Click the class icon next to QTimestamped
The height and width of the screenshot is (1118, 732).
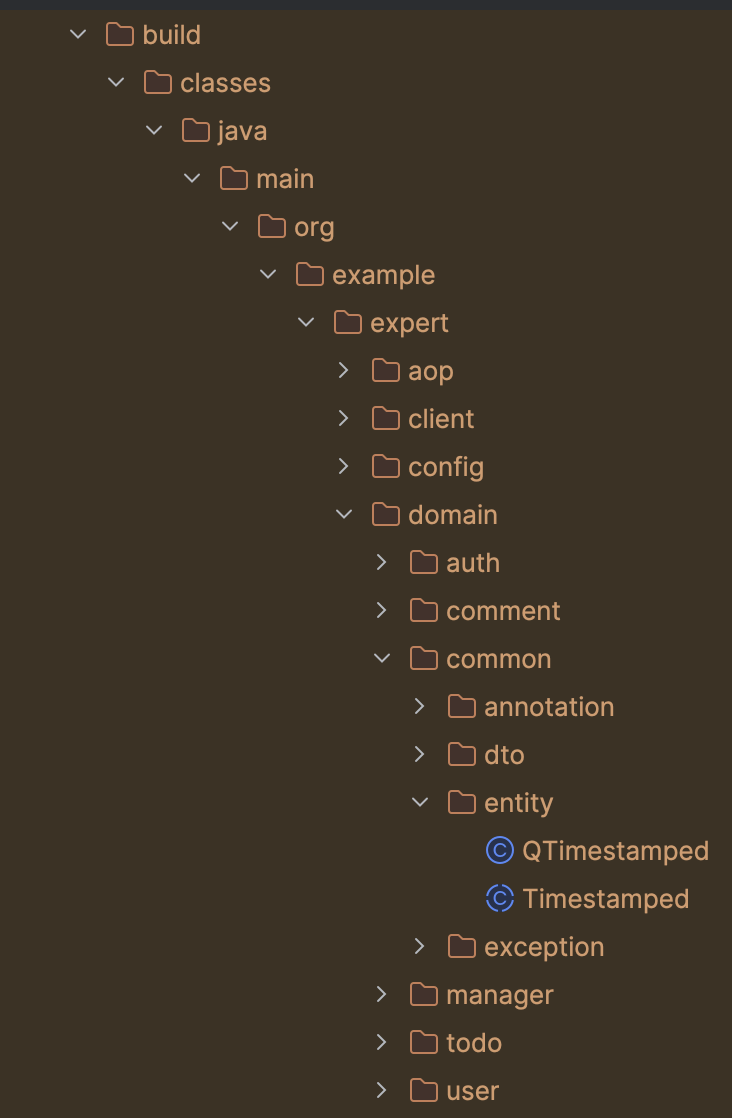pos(499,851)
